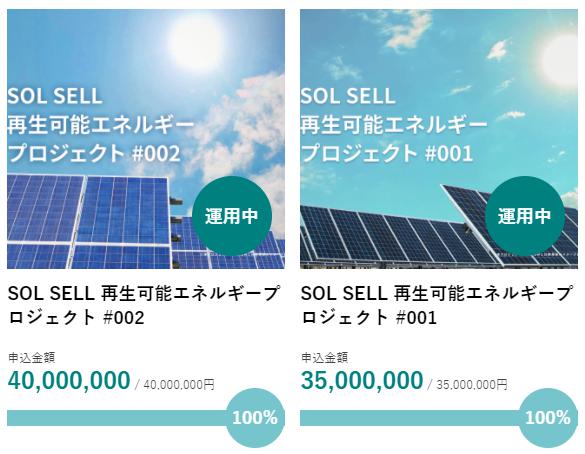Click the 申込金額 label of project #001

coord(325,358)
